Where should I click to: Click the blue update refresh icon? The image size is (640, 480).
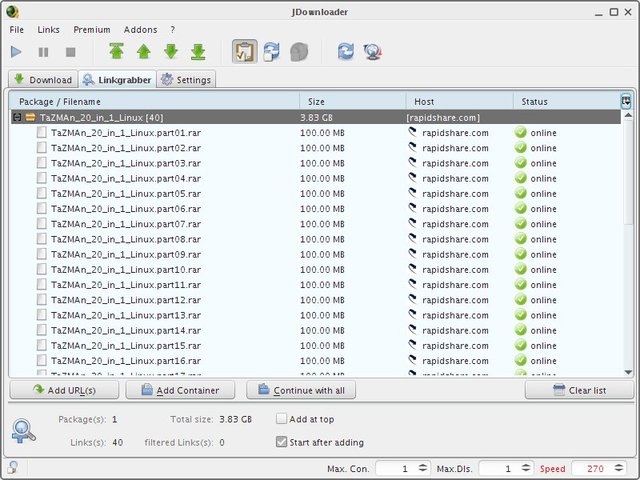pyautogui.click(x=346, y=52)
